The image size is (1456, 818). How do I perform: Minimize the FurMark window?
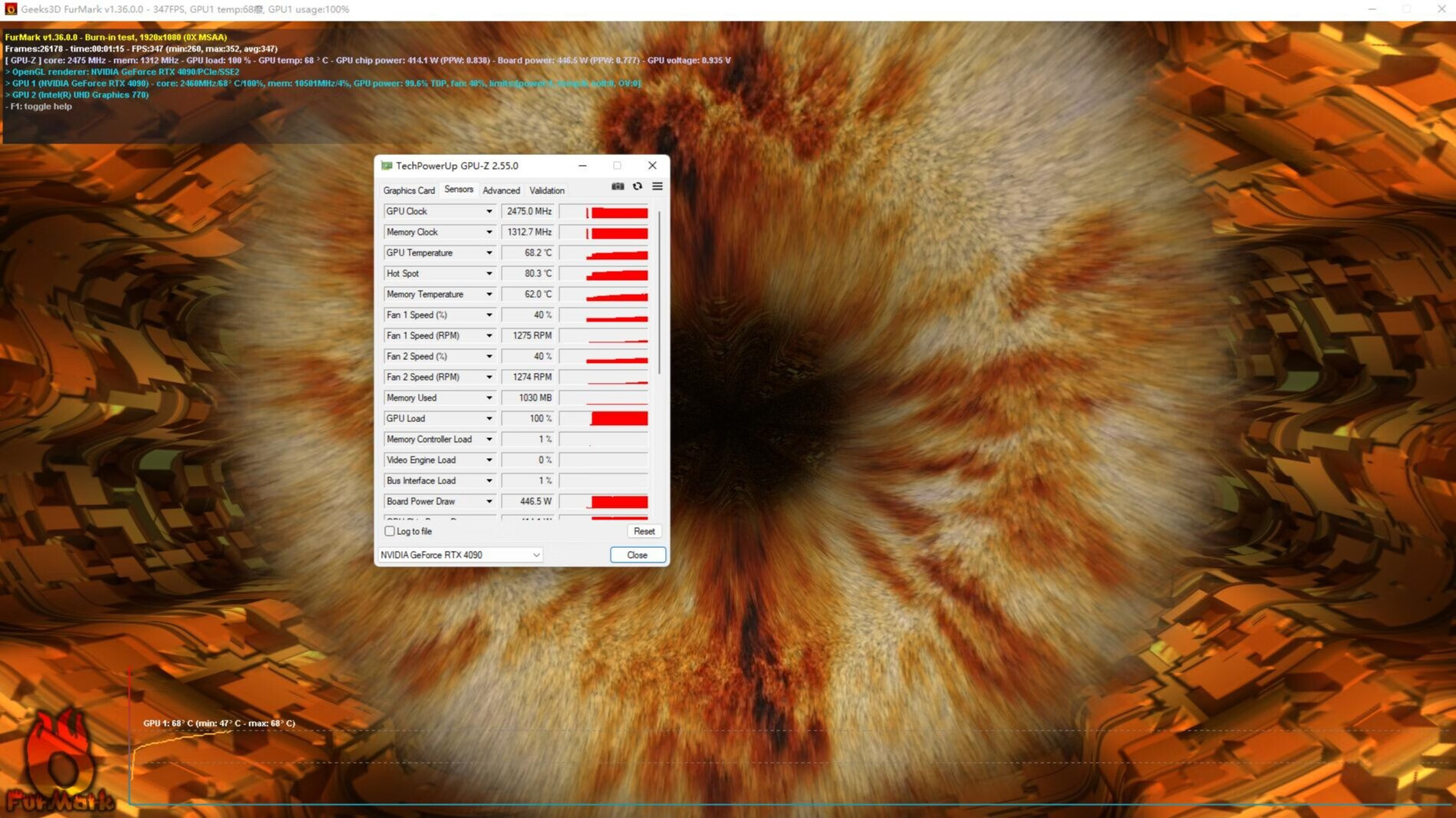(1372, 9)
